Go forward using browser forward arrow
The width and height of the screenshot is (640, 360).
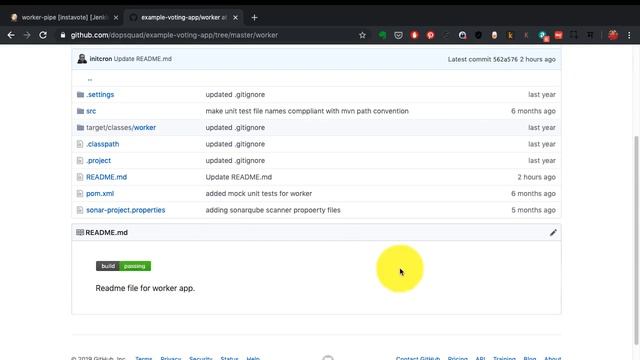pos(27,35)
